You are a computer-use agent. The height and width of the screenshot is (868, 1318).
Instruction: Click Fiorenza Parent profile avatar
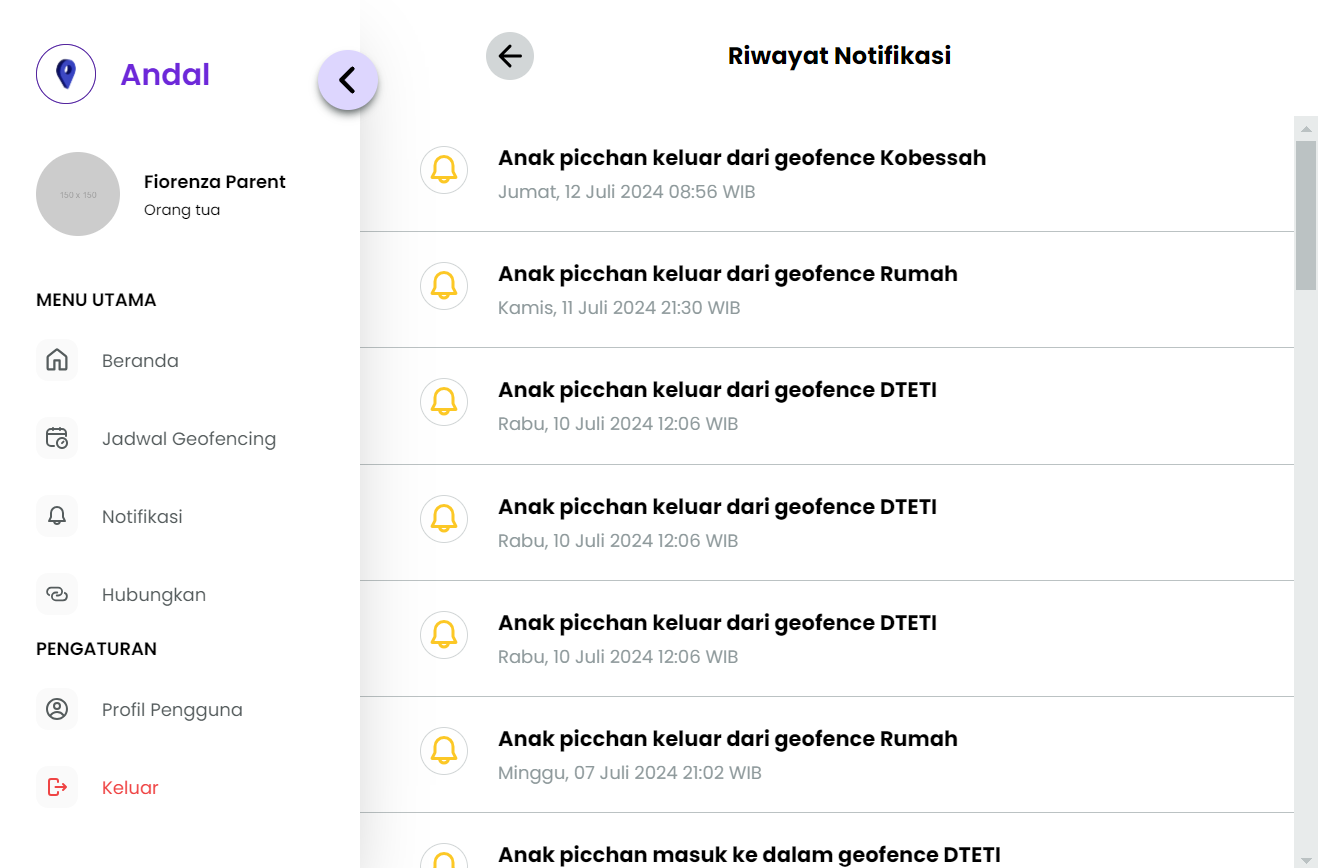tap(78, 194)
